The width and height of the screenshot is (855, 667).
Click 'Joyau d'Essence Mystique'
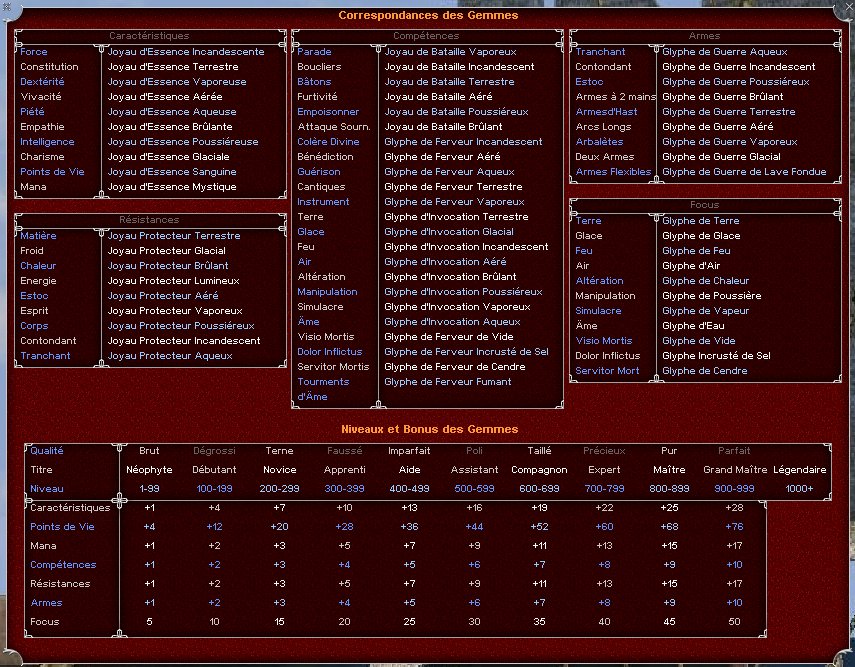(172, 187)
